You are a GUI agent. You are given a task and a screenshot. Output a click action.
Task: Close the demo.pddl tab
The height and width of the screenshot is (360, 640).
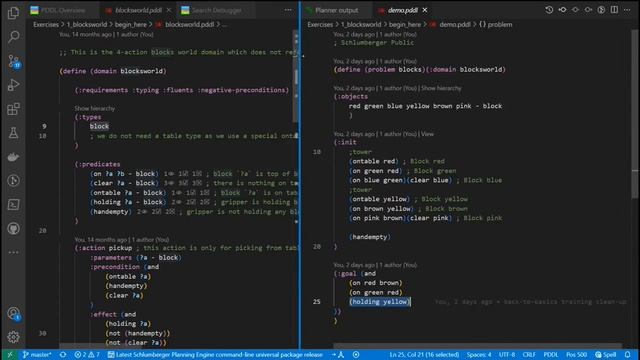(x=425, y=10)
